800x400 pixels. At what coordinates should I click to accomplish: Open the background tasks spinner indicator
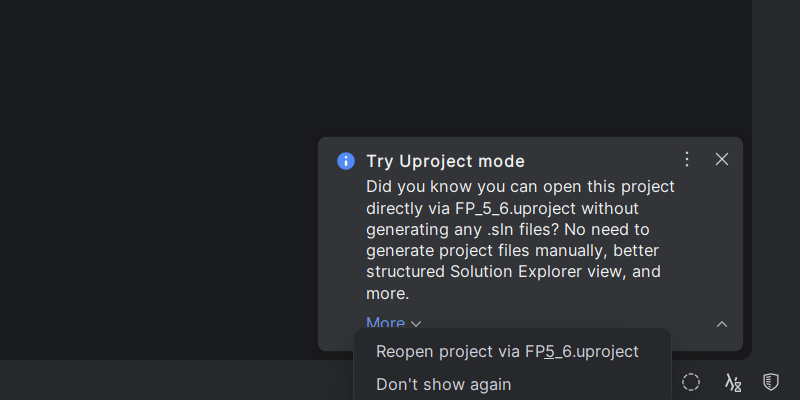coord(691,382)
